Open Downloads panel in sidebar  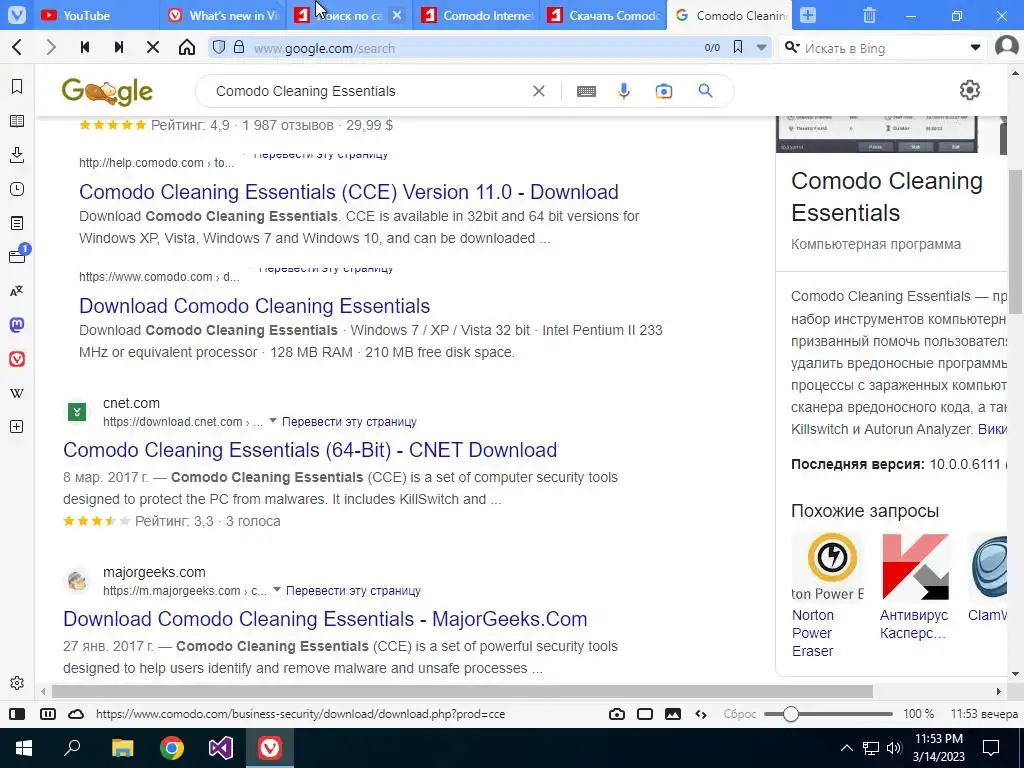click(17, 155)
